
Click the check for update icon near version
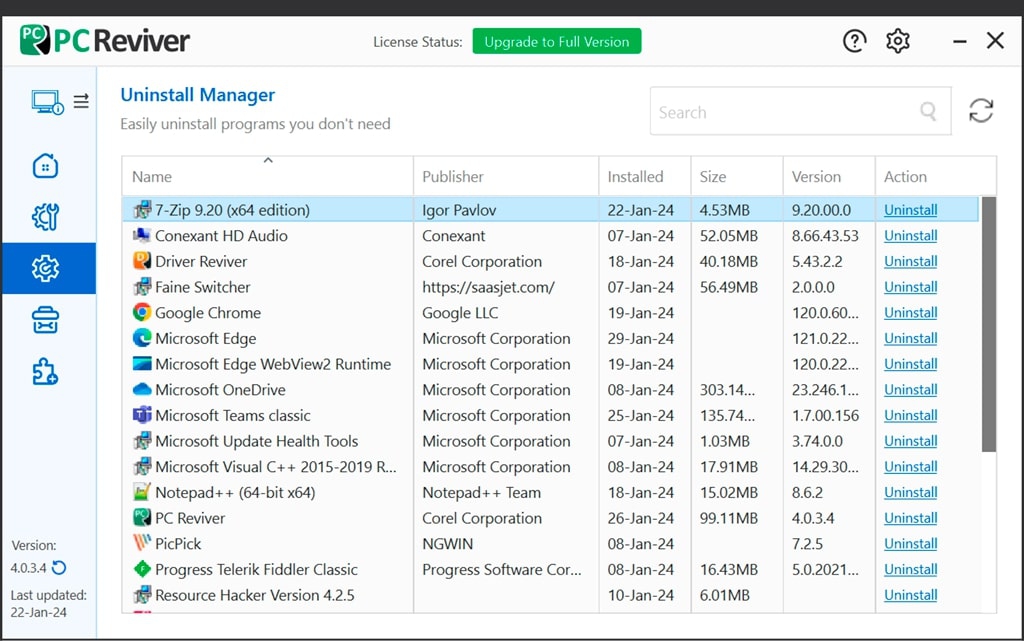point(59,568)
